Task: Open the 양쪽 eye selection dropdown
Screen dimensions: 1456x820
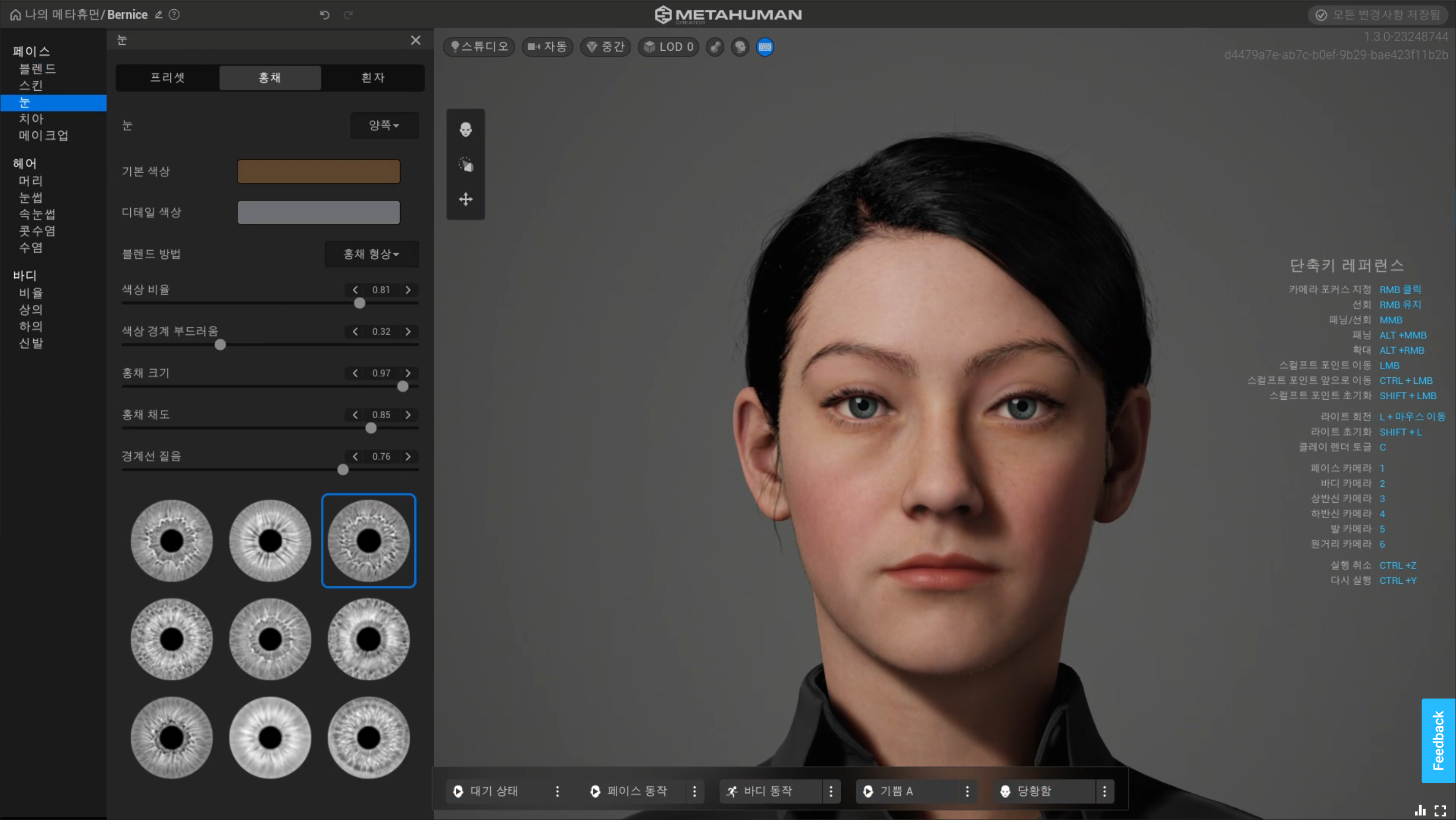Action: tap(385, 125)
